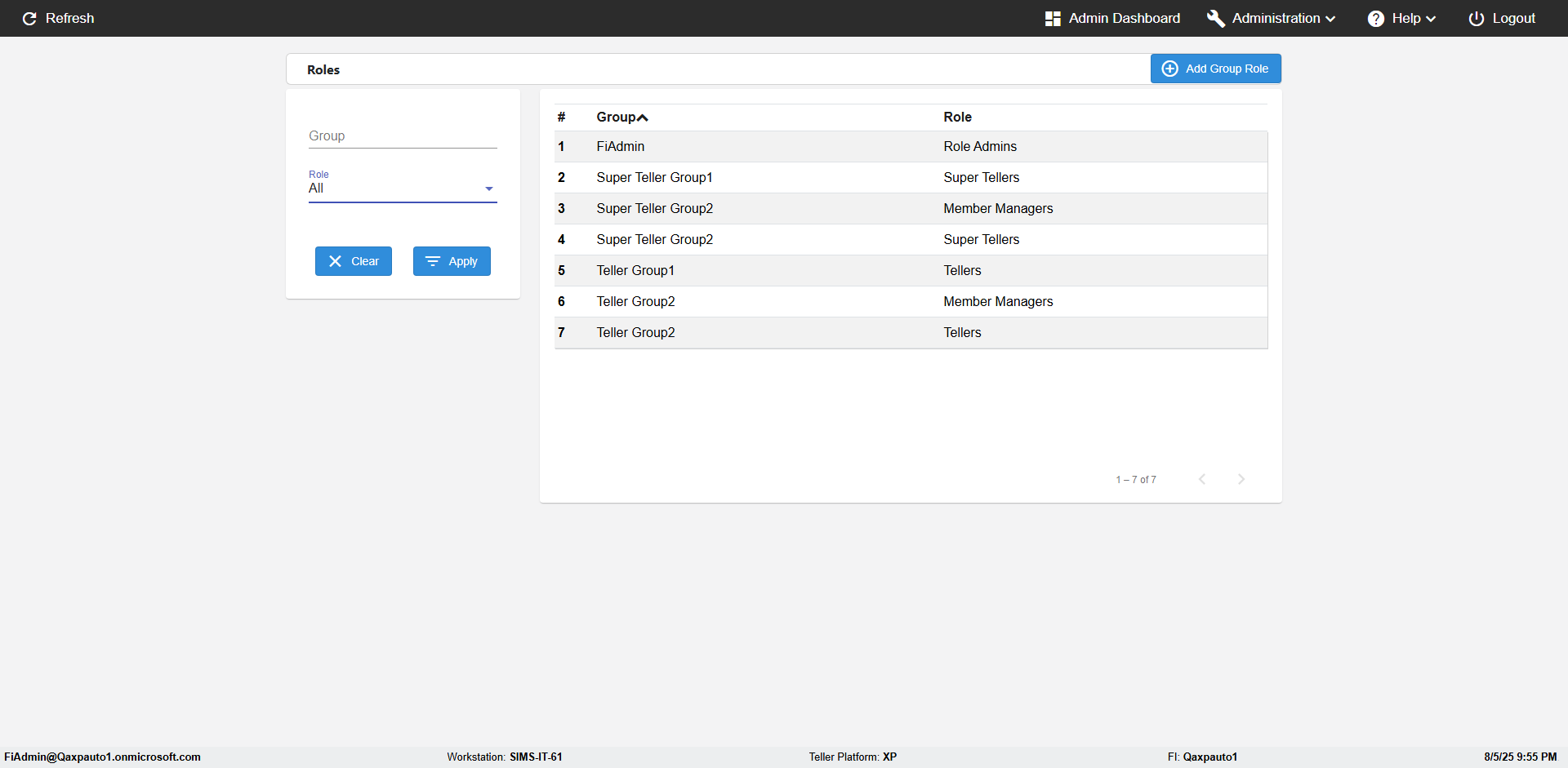The image size is (1568, 768).
Task: Click the filter lines icon on Apply button
Action: pos(433,261)
